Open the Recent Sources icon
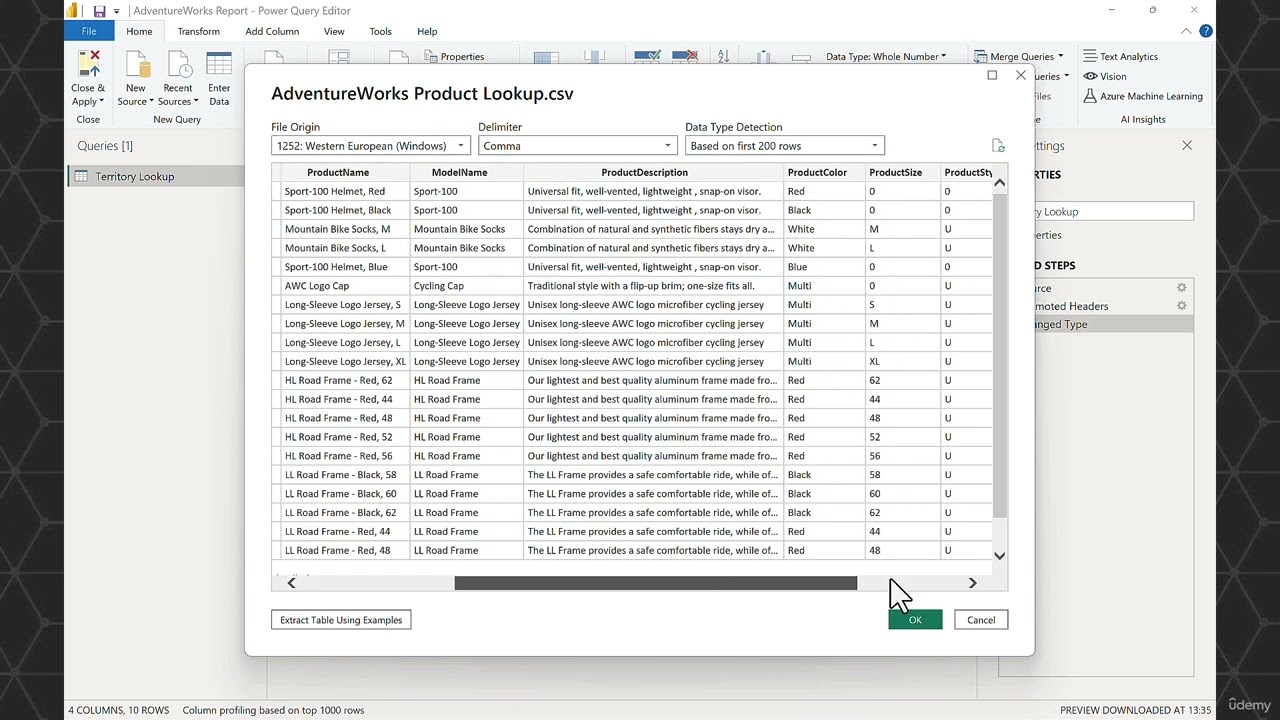This screenshot has height=720, width=1280. 178,65
